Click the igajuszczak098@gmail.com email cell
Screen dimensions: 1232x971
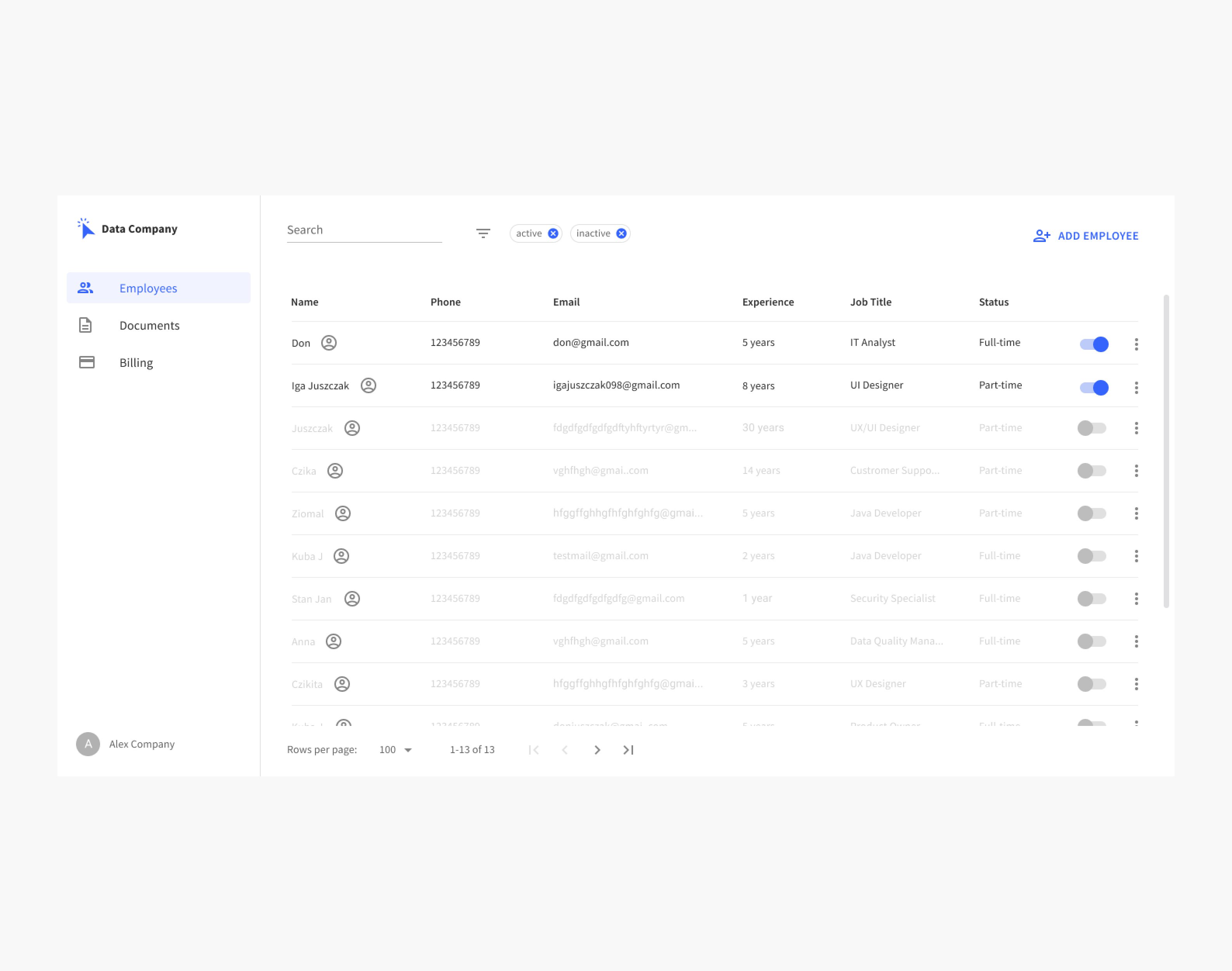616,385
